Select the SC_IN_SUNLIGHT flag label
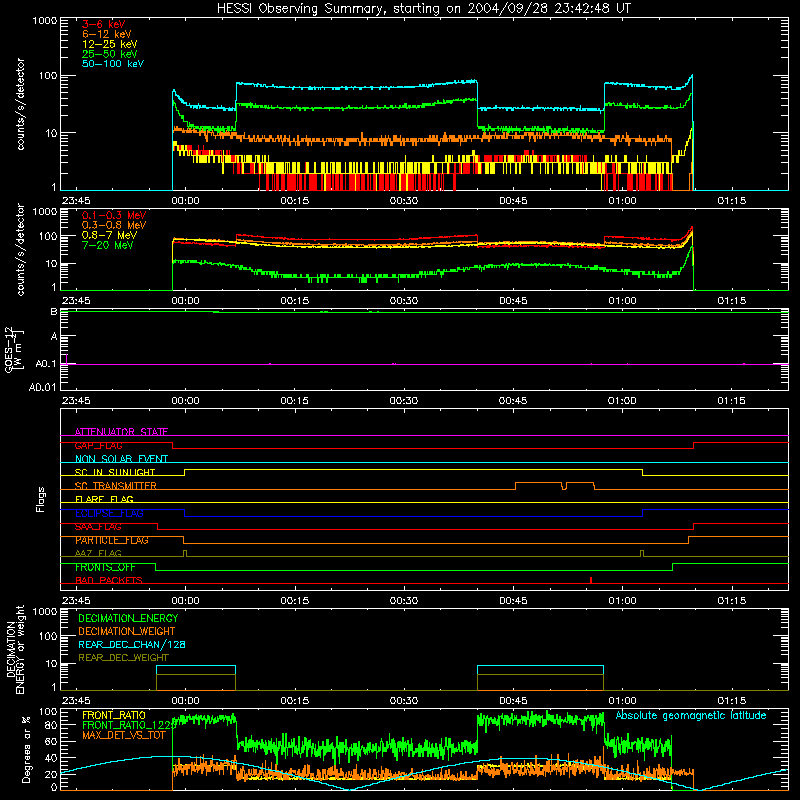 pyautogui.click(x=115, y=472)
